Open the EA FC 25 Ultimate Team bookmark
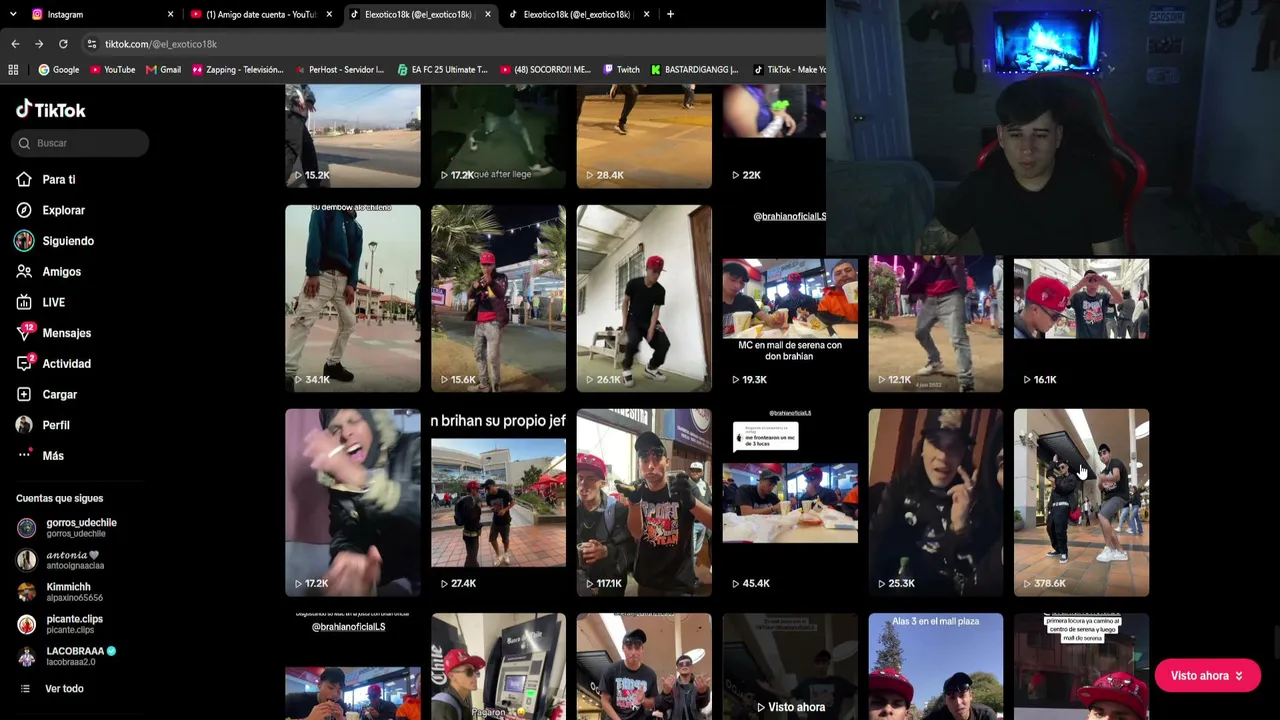 [x=442, y=70]
